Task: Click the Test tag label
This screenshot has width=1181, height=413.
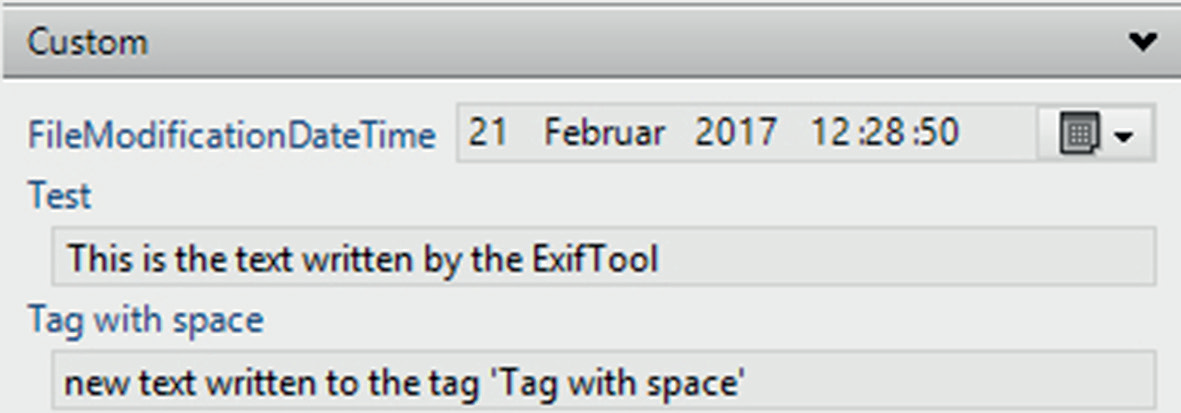Action: (x=59, y=196)
